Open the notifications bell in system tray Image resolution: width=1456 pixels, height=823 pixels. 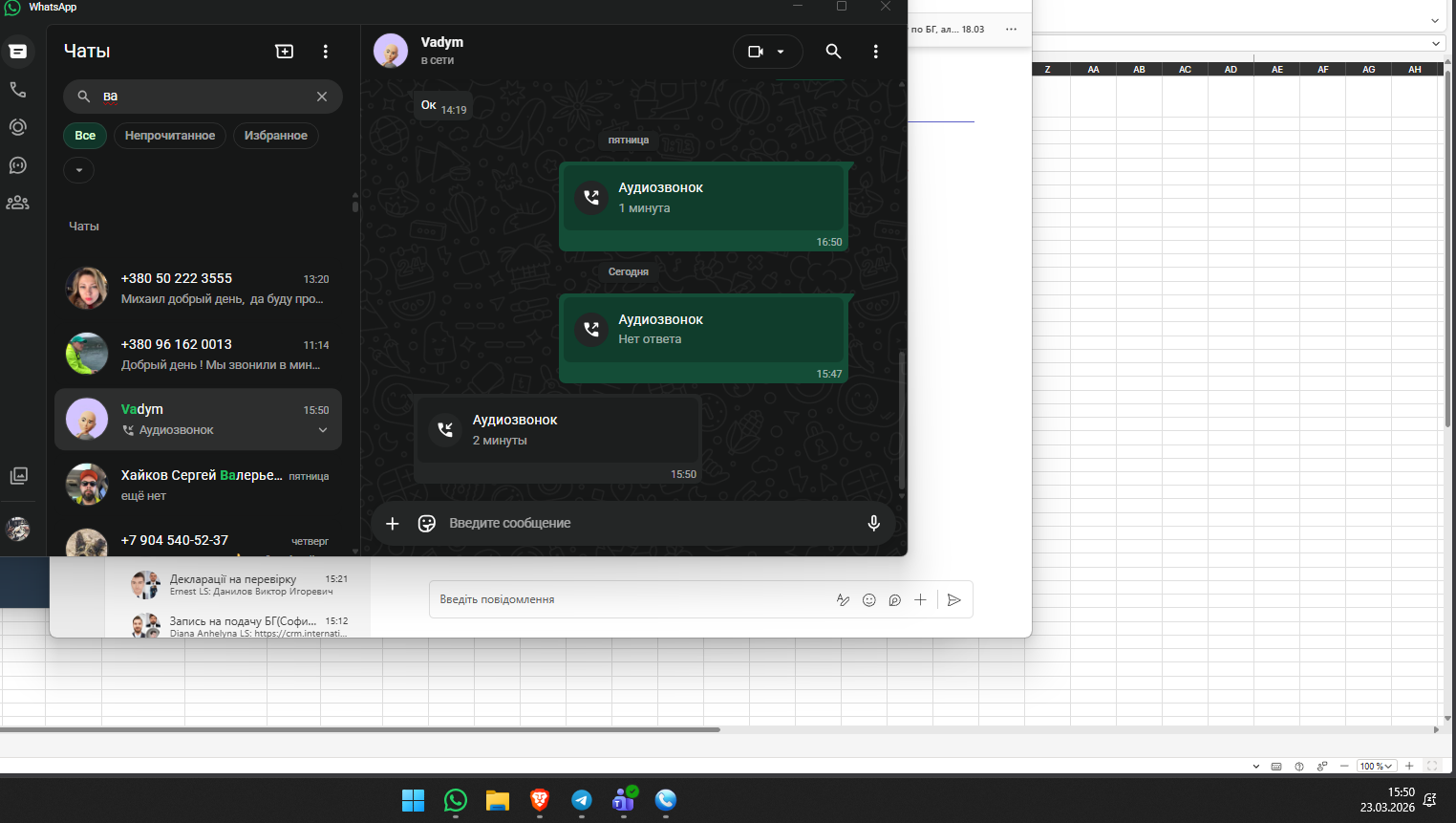pos(1430,800)
